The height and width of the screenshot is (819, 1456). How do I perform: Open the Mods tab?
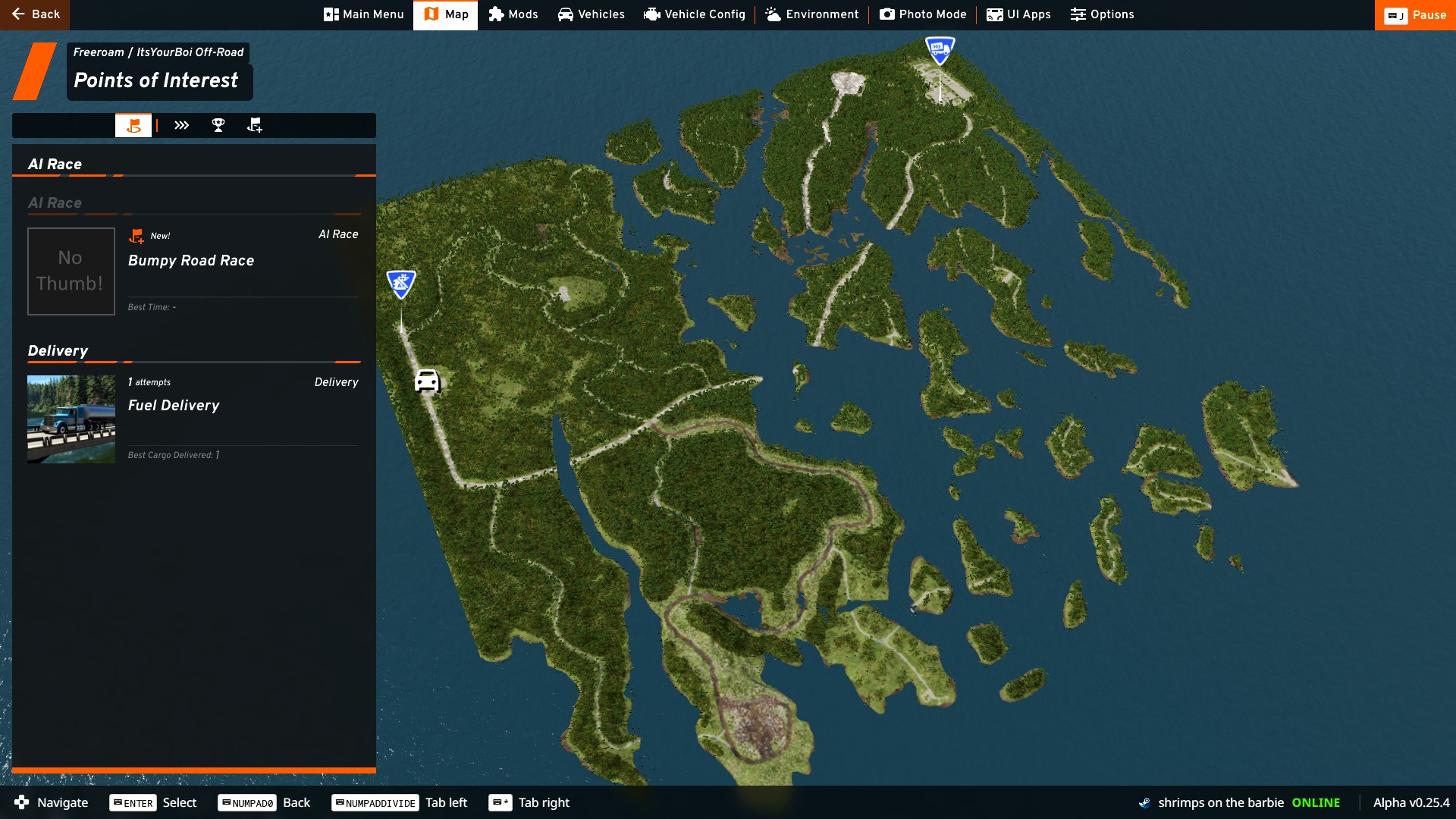(513, 14)
